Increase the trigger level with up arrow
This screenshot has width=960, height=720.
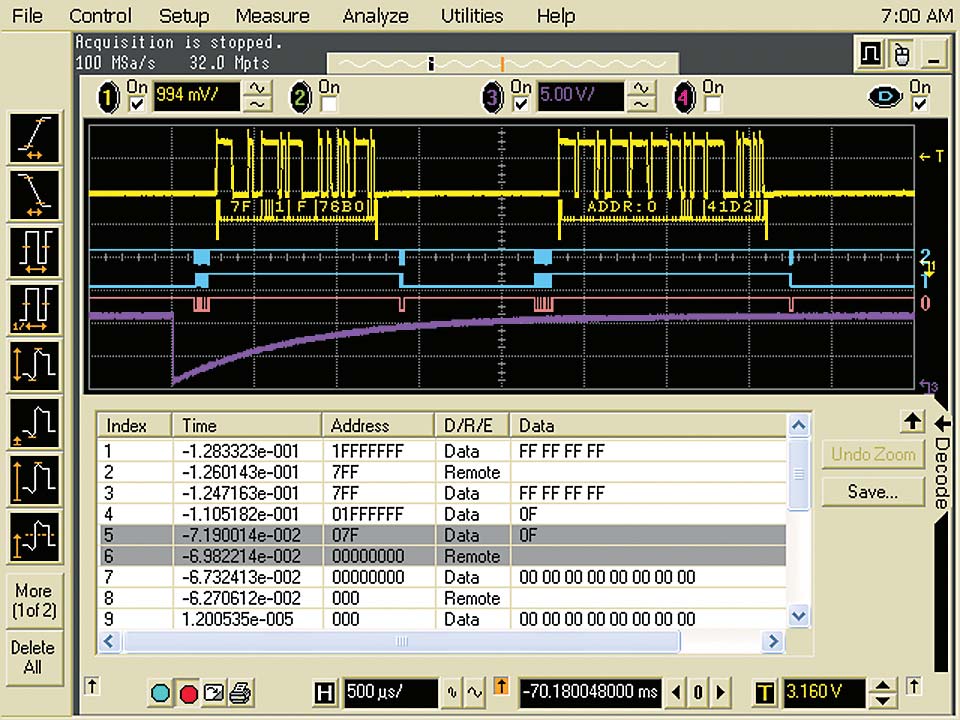point(882,685)
